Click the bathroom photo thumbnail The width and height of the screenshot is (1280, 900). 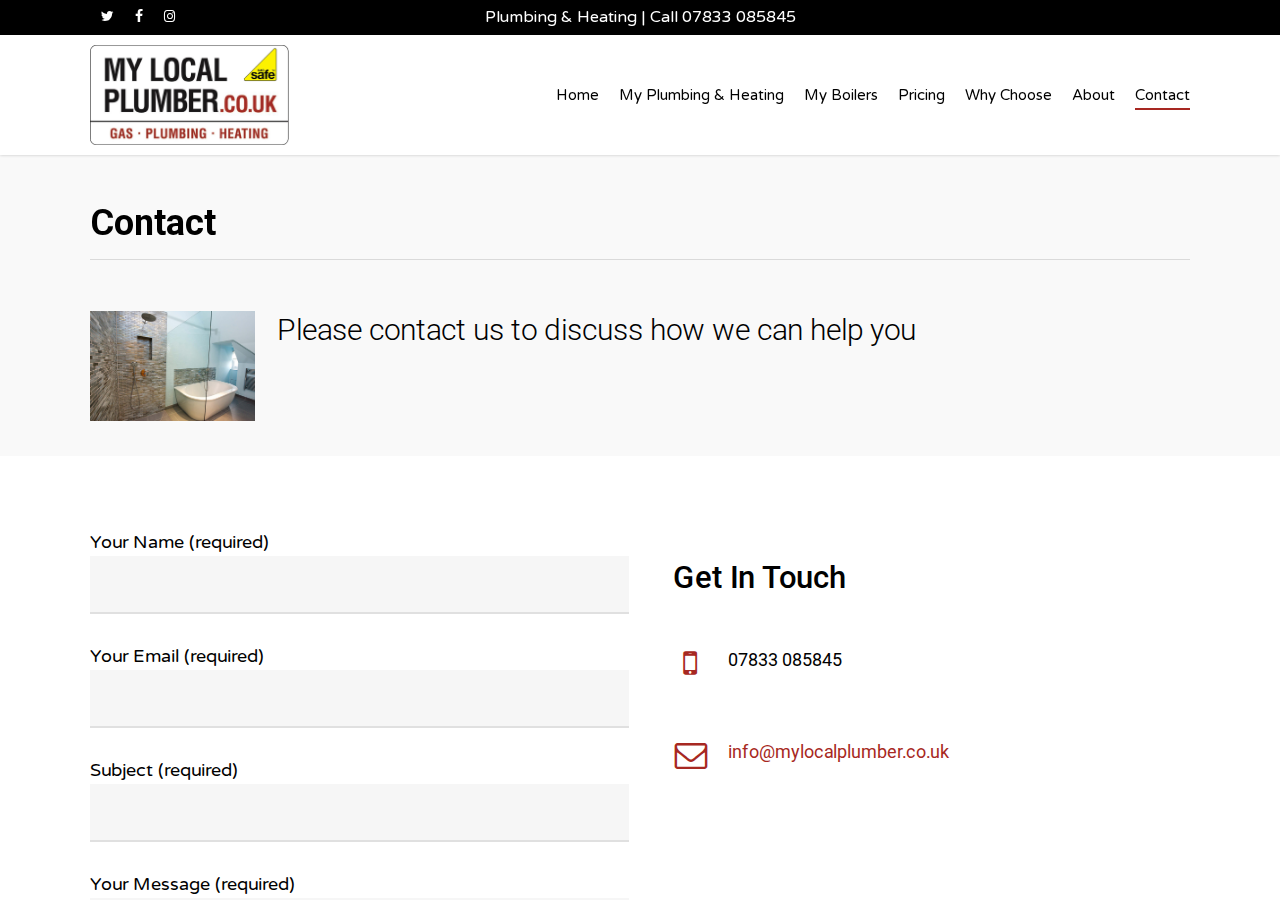click(x=172, y=366)
